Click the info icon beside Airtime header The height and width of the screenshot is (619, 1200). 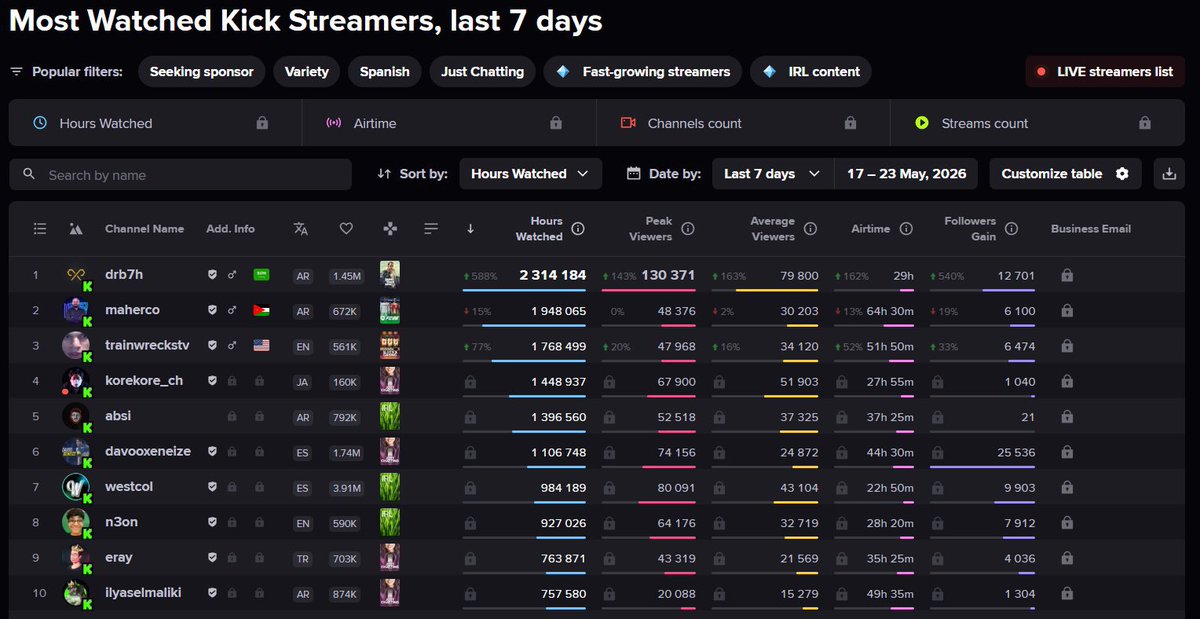pos(906,229)
